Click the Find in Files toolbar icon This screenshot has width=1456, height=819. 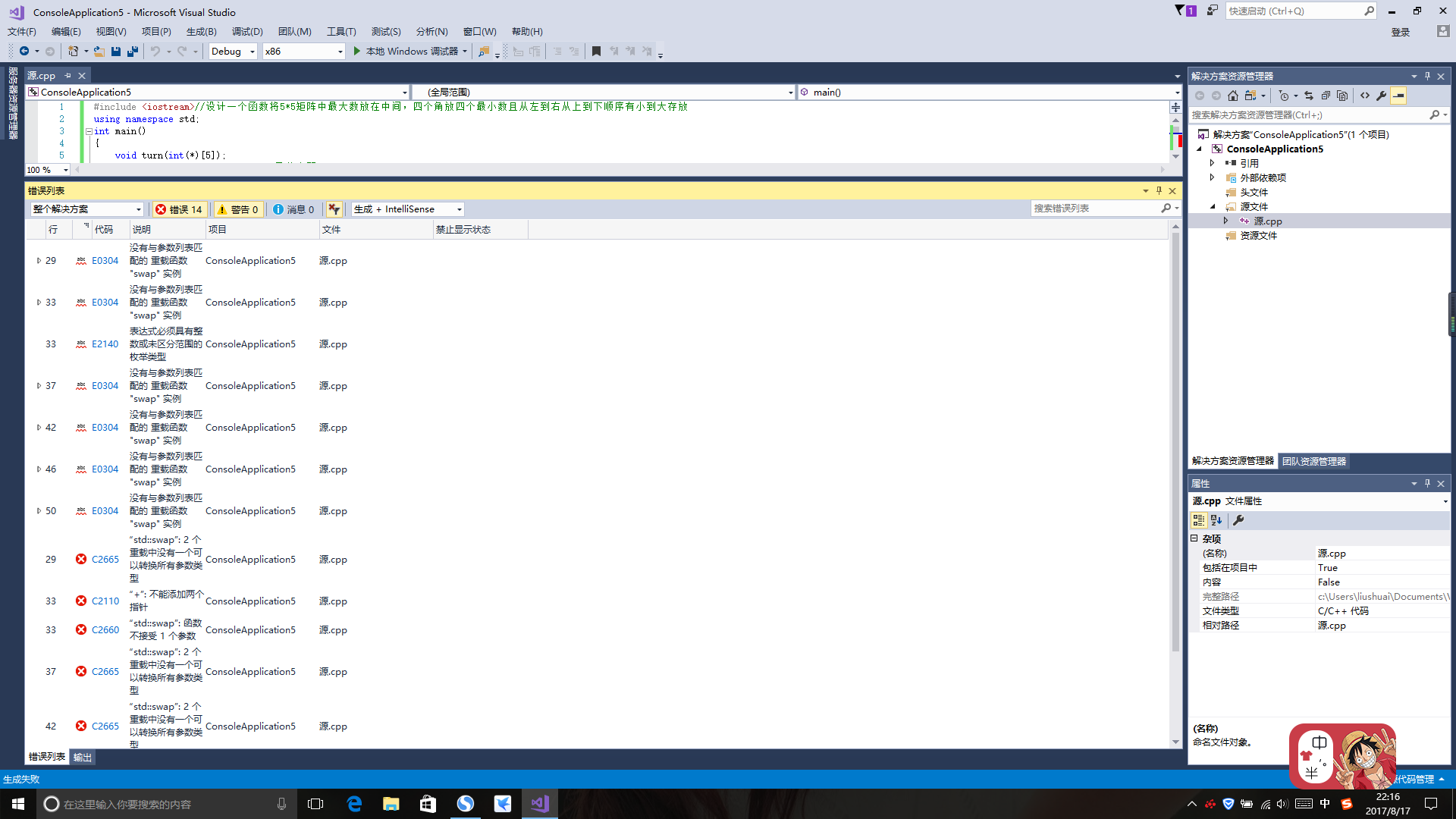[x=484, y=52]
